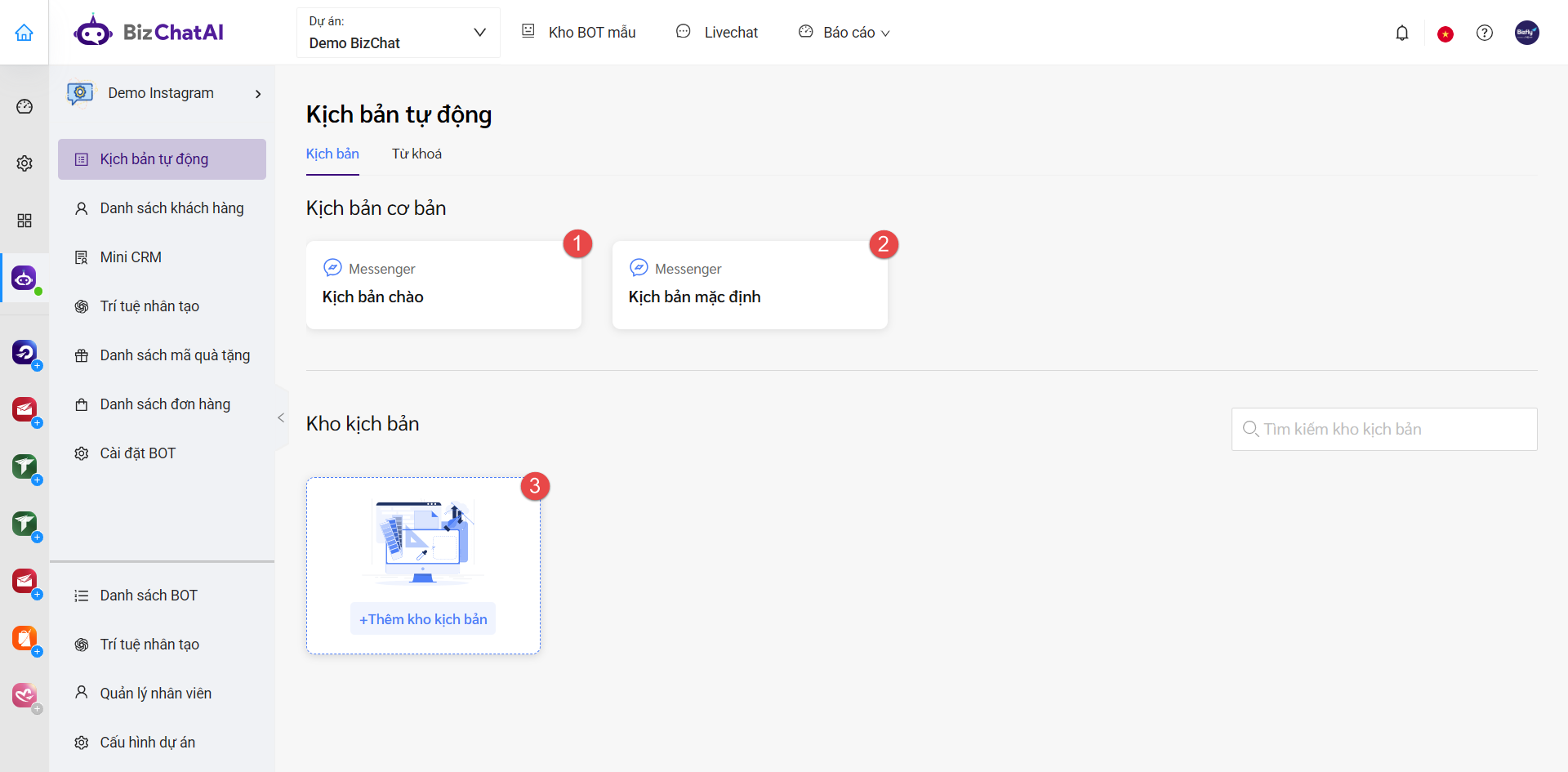Viewport: 1568px width, 772px height.
Task: Open the Kịch bản chào card
Action: 443,285
